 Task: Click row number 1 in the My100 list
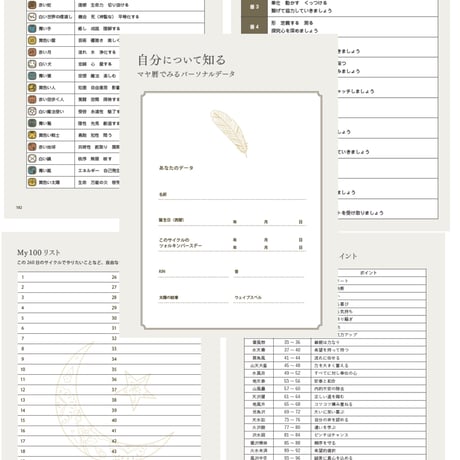tap(23, 277)
